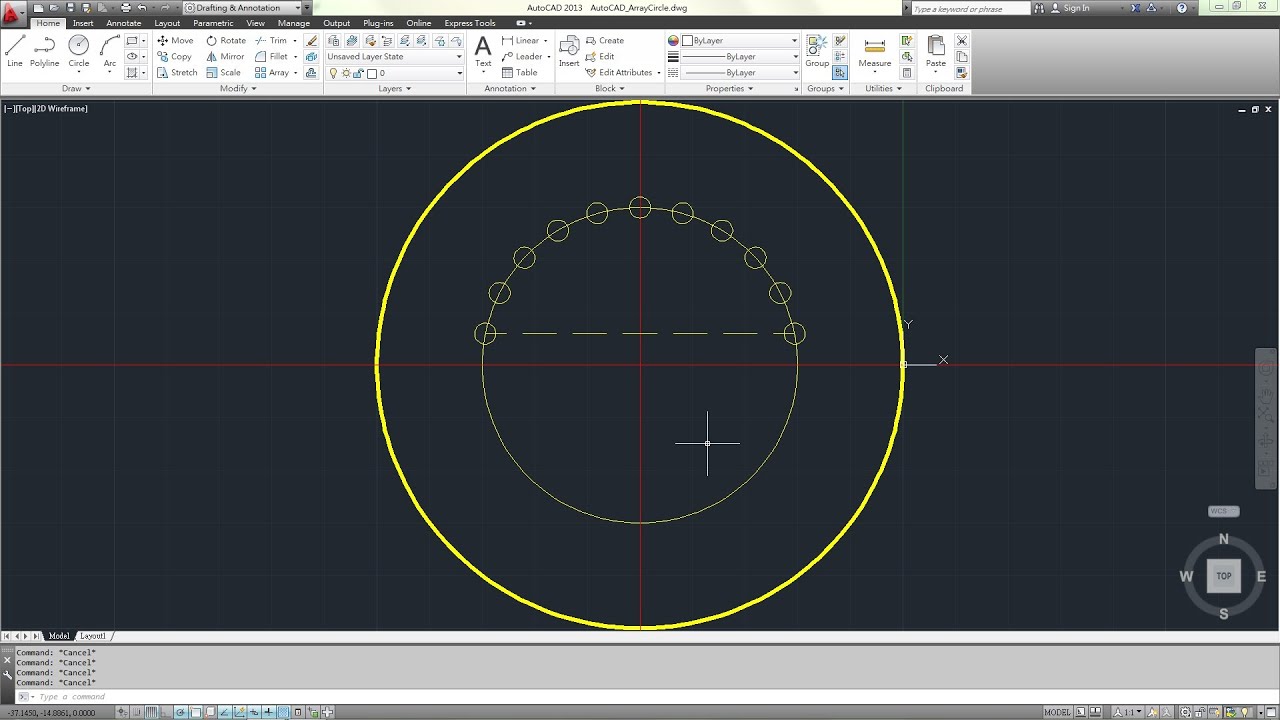
Task: Open the Annotate ribbon tab
Action: click(124, 23)
